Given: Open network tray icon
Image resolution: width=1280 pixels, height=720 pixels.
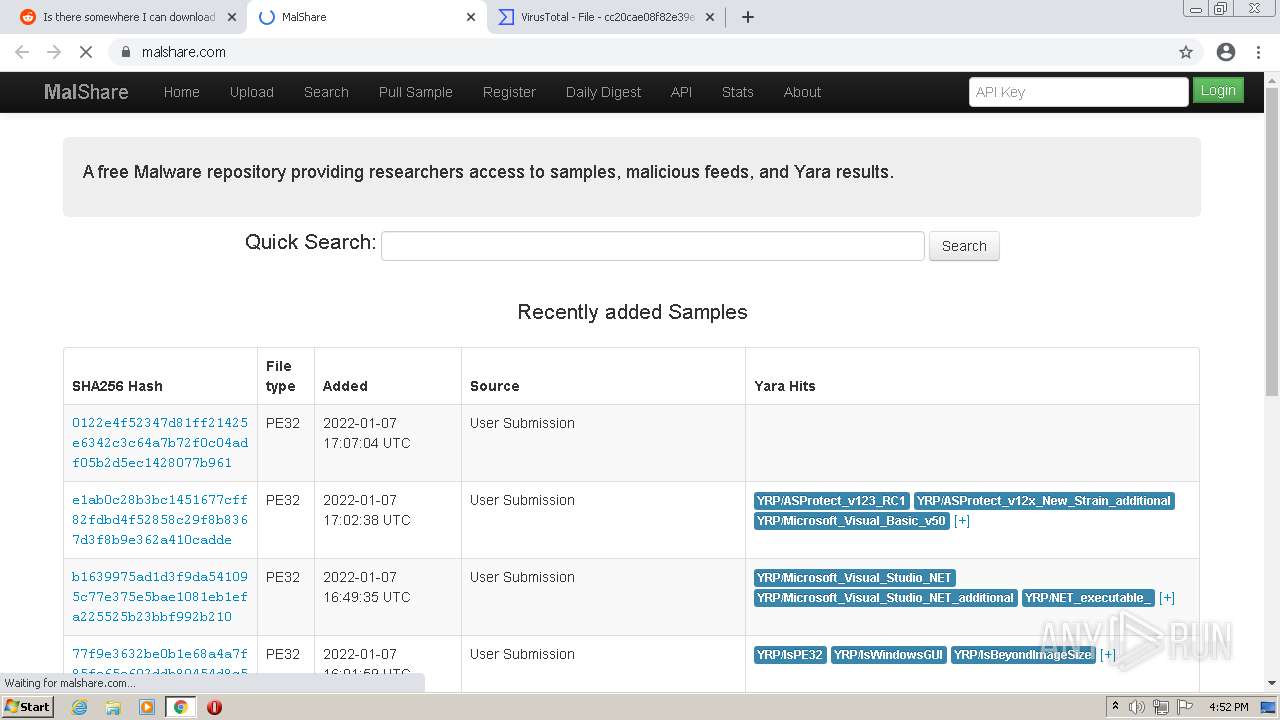Looking at the screenshot, I should pyautogui.click(x=1160, y=707).
